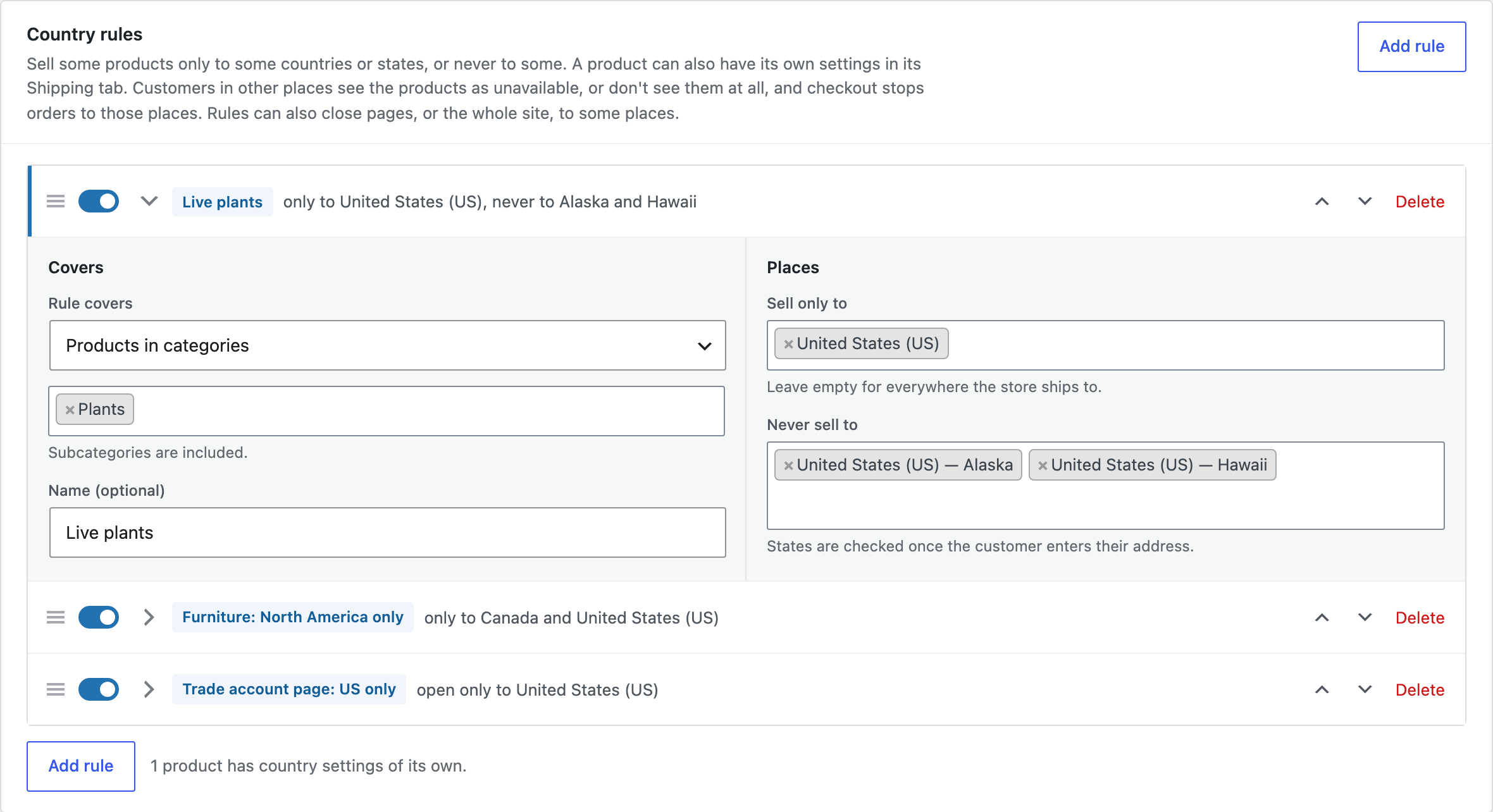Screen dimensions: 1493x812
Task: Delete the Trade account page rule
Action: click(1420, 690)
